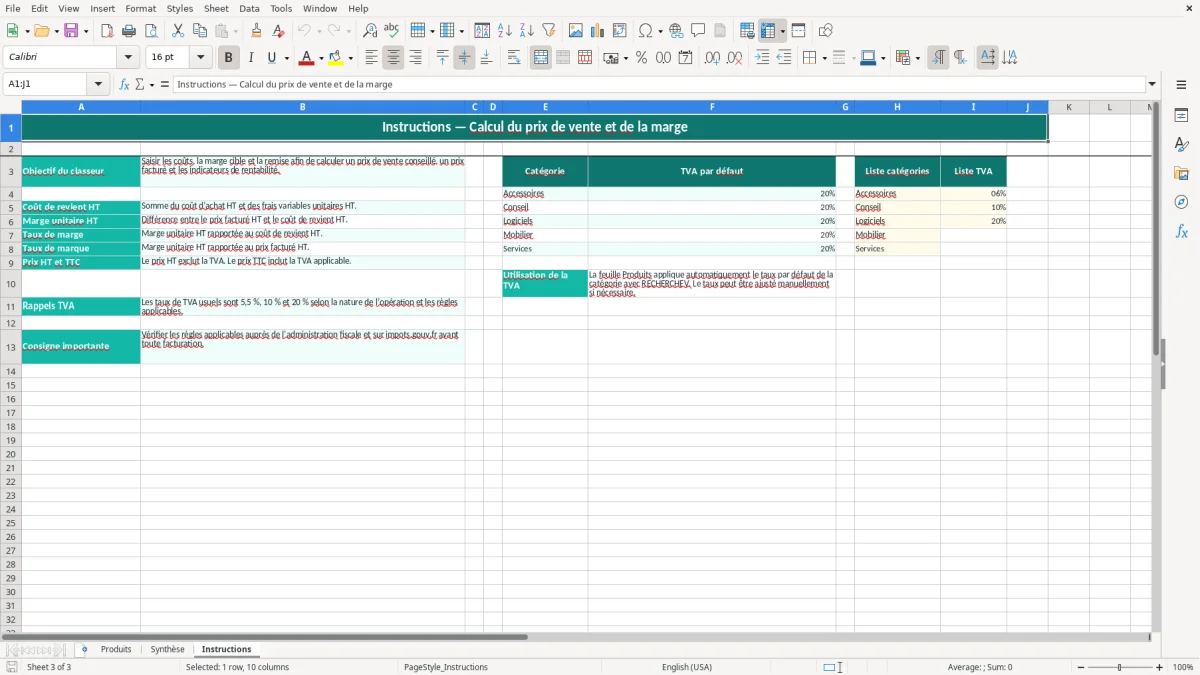Screen dimensions: 1200x675
Task: Insert a chart
Action: coord(598,31)
